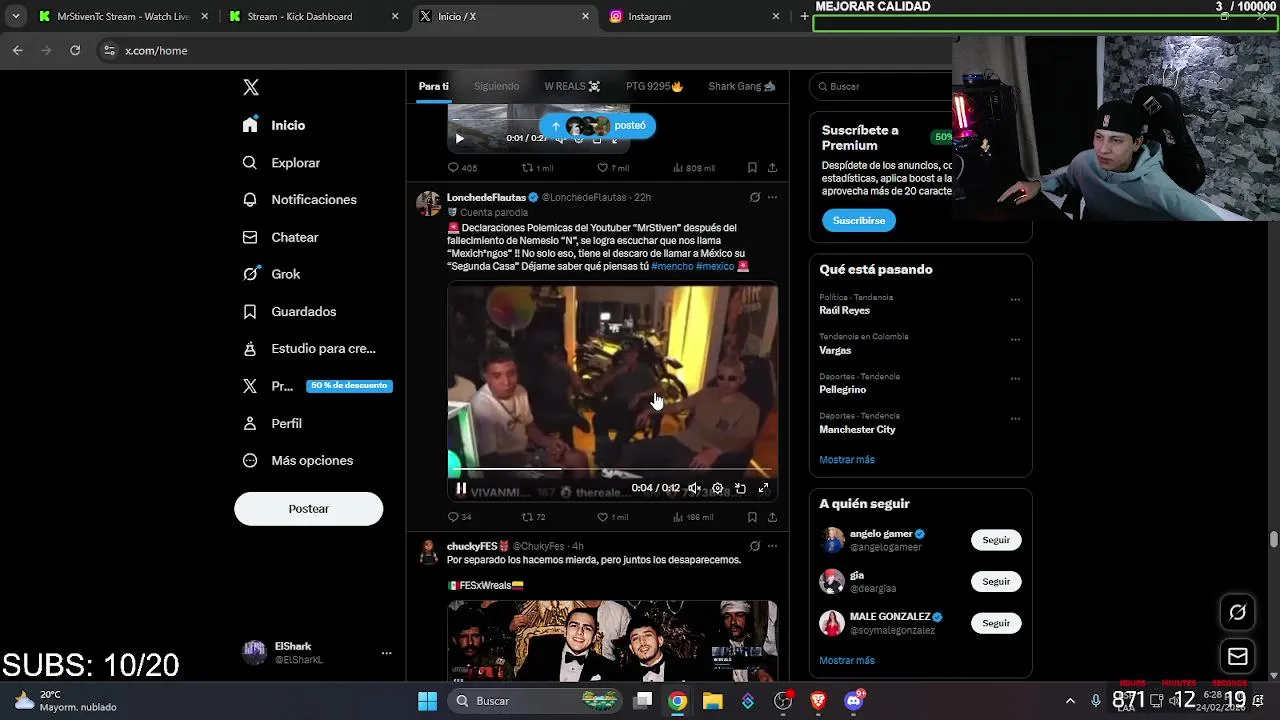Click the X logo in the sidebar
1280x720 pixels.
coord(251,87)
